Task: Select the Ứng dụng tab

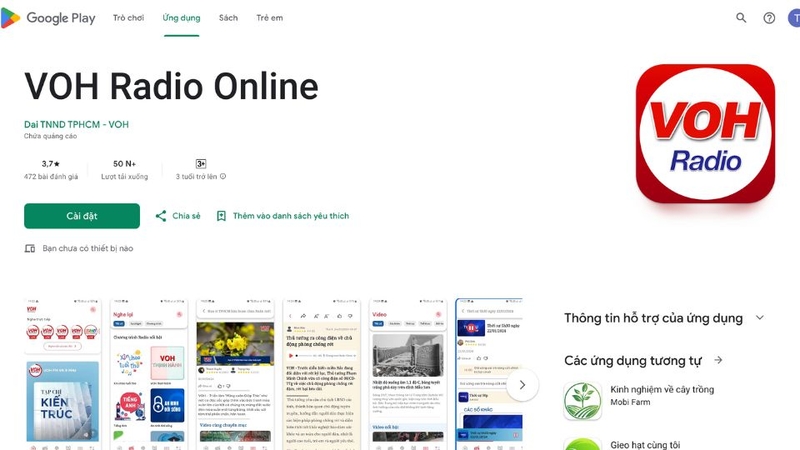Action: coord(181,18)
